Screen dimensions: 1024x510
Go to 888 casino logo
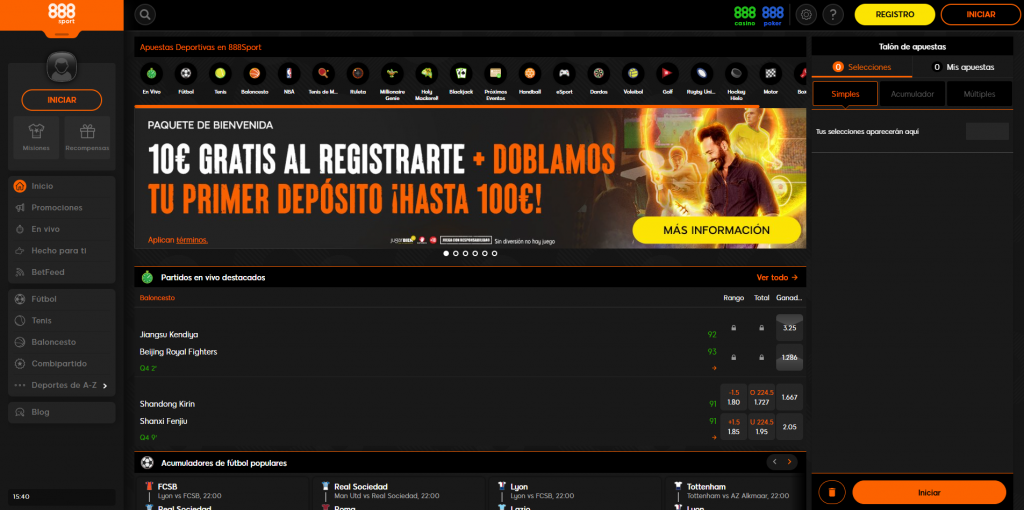(744, 14)
